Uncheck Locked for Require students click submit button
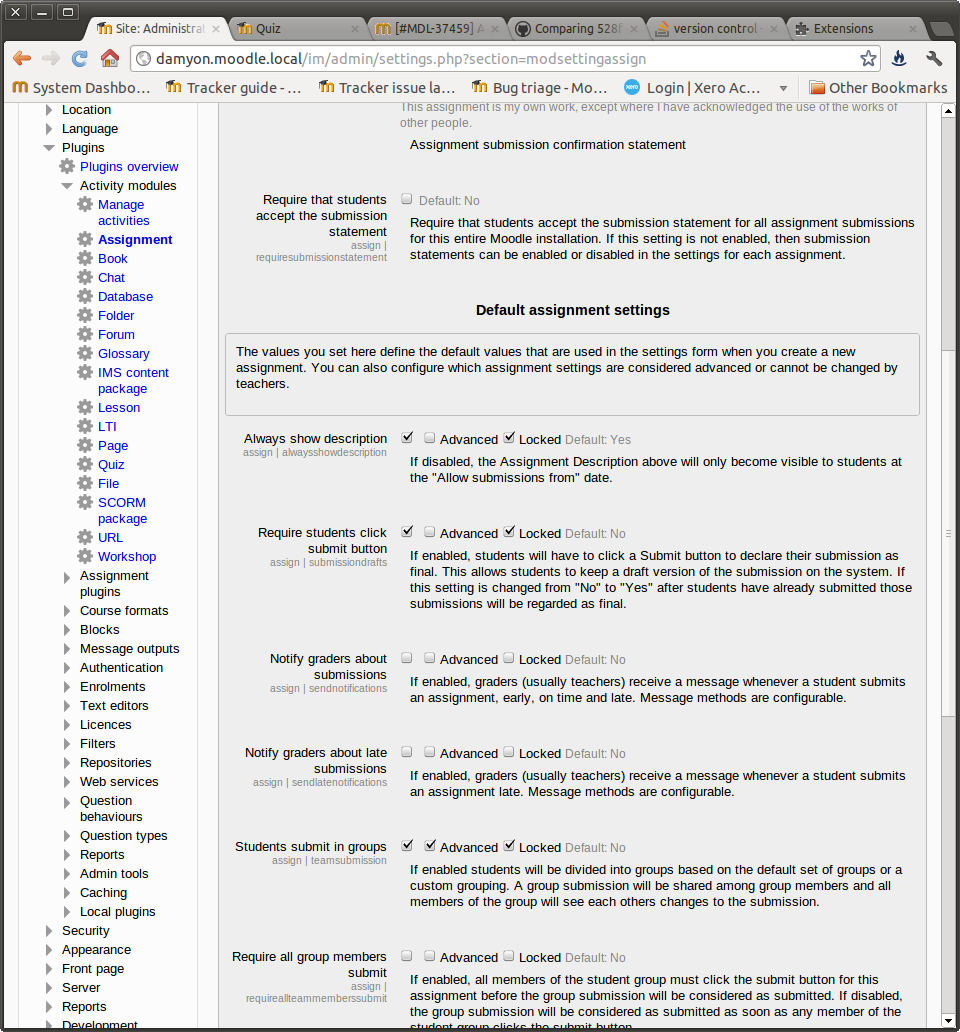 point(509,532)
